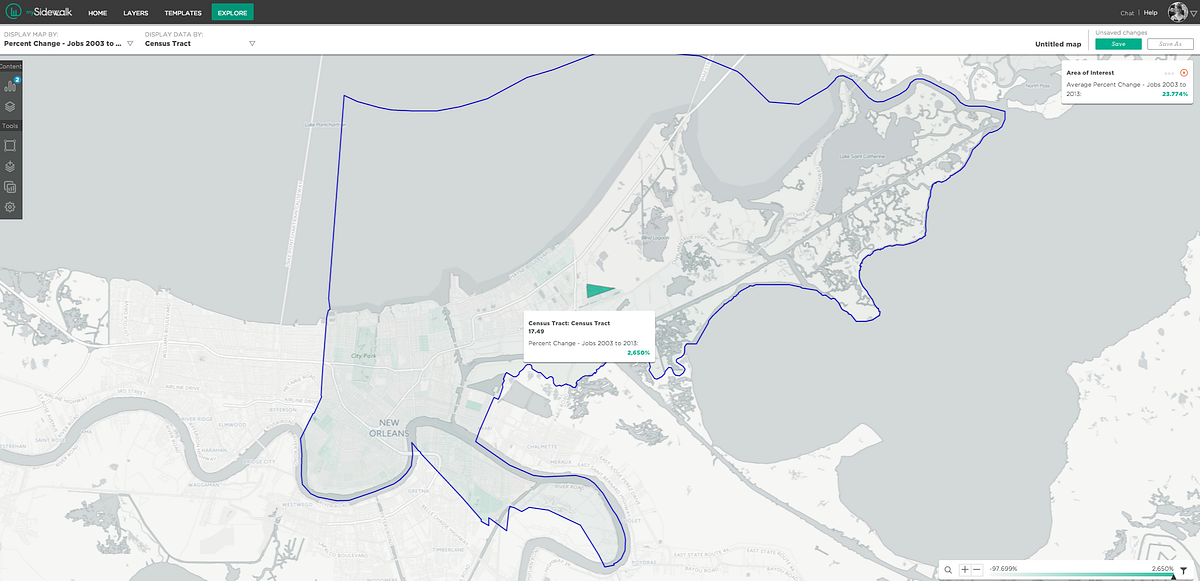Open the Templates tab

pyautogui.click(x=183, y=13)
